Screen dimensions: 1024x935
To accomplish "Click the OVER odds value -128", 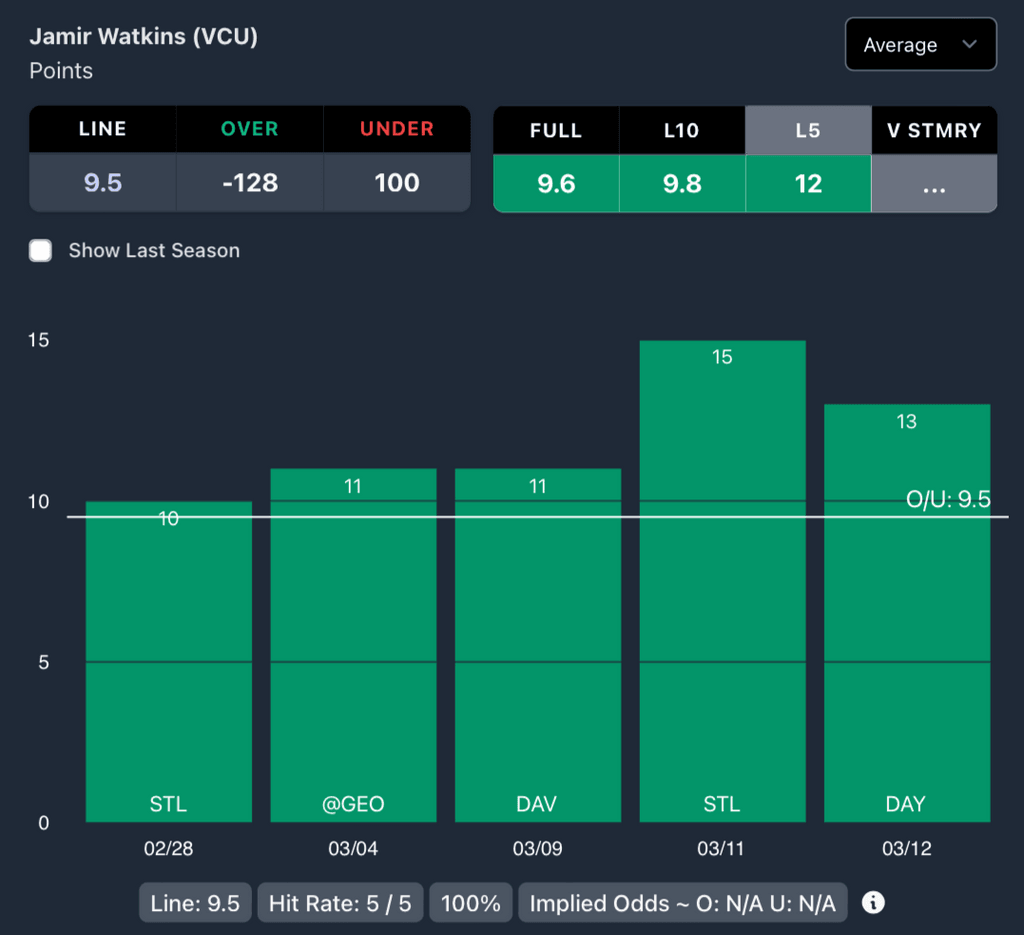I will (250, 183).
